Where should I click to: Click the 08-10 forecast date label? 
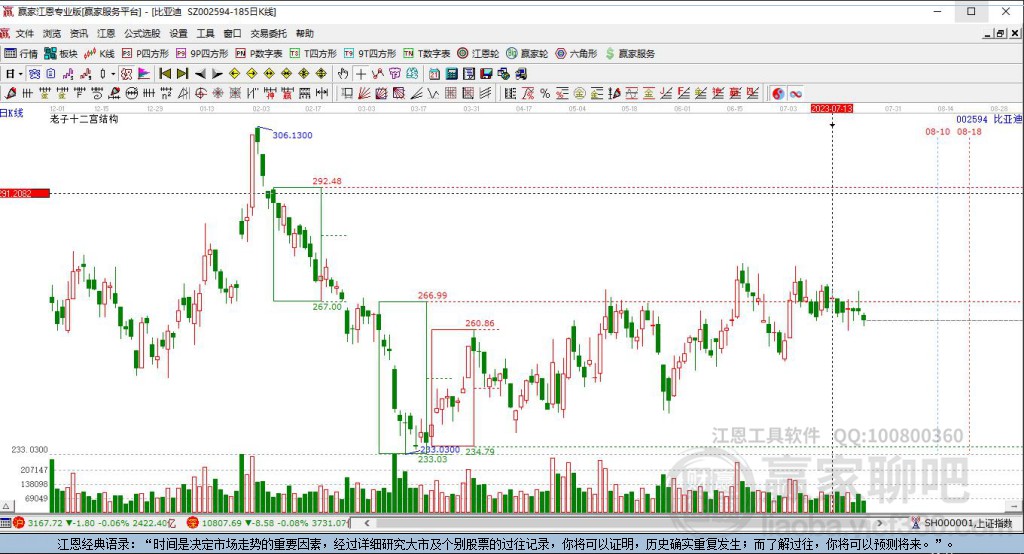coord(938,131)
